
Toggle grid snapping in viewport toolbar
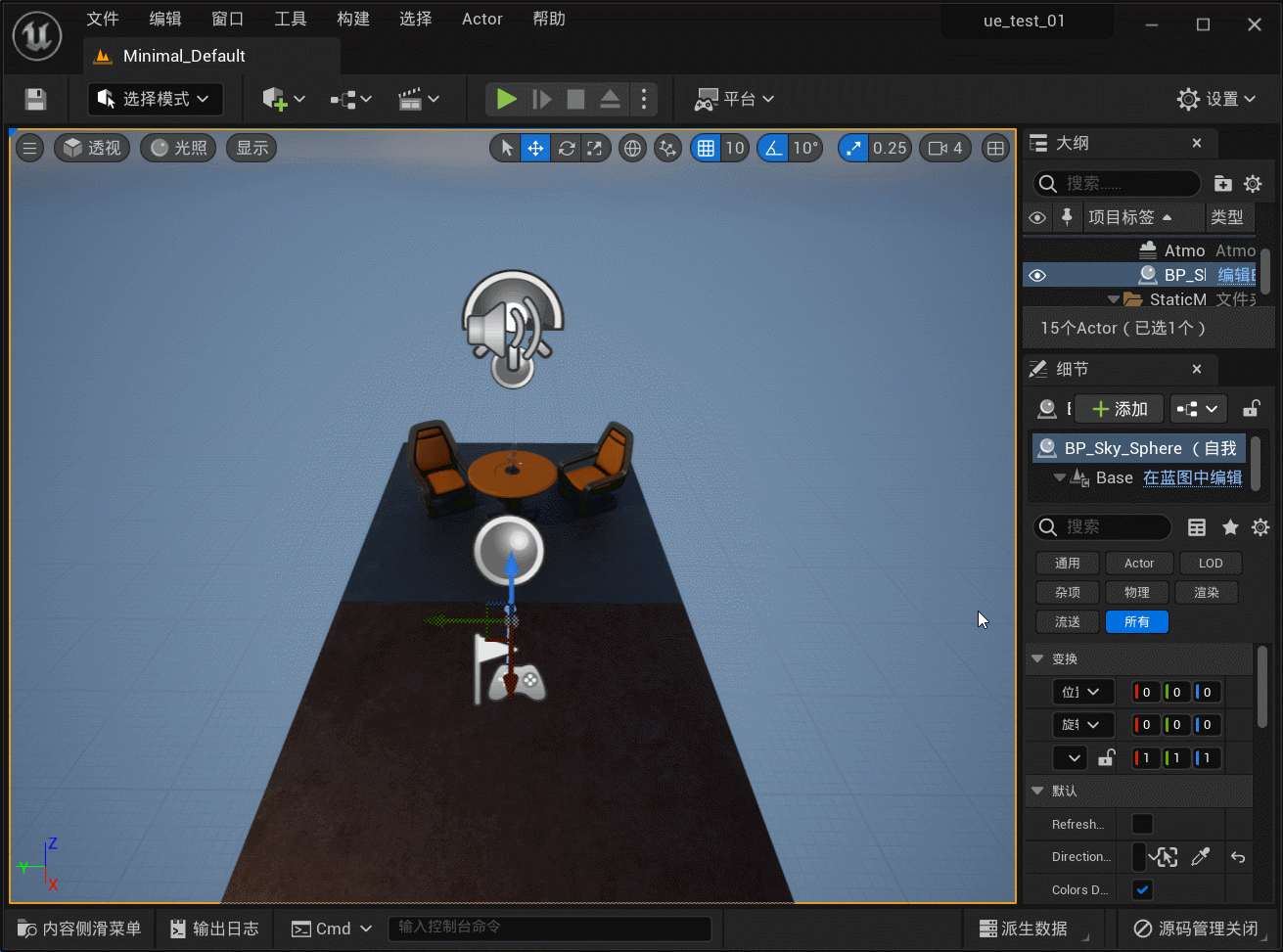click(706, 148)
